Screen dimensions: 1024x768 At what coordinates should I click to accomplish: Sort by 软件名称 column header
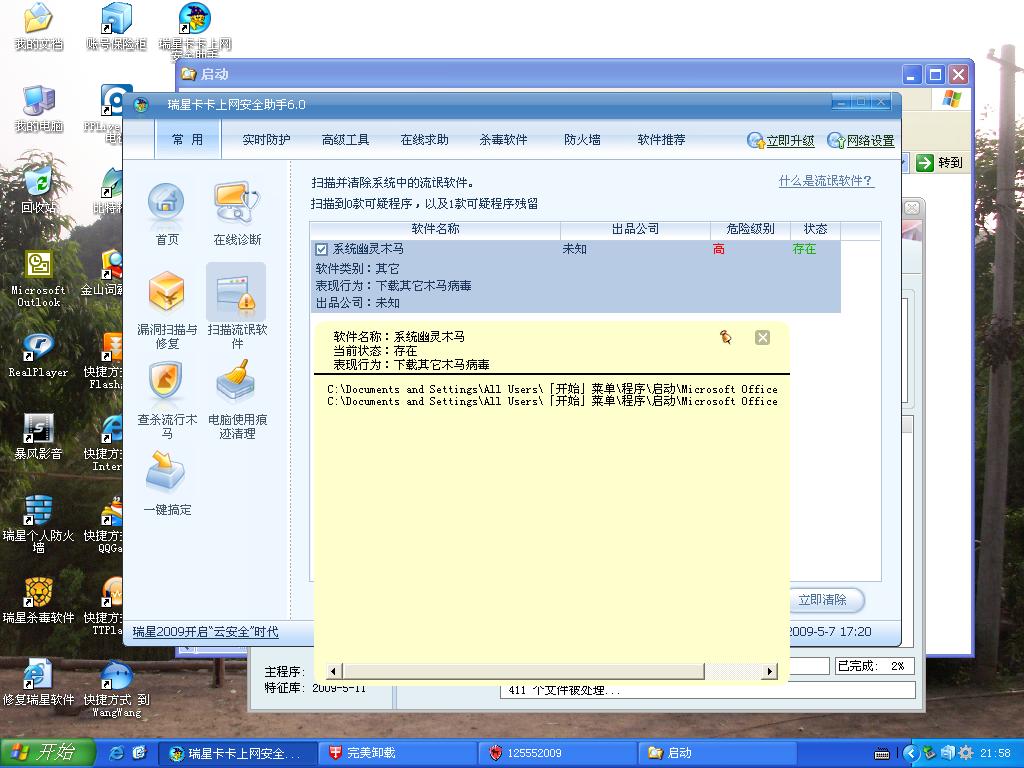pos(435,229)
